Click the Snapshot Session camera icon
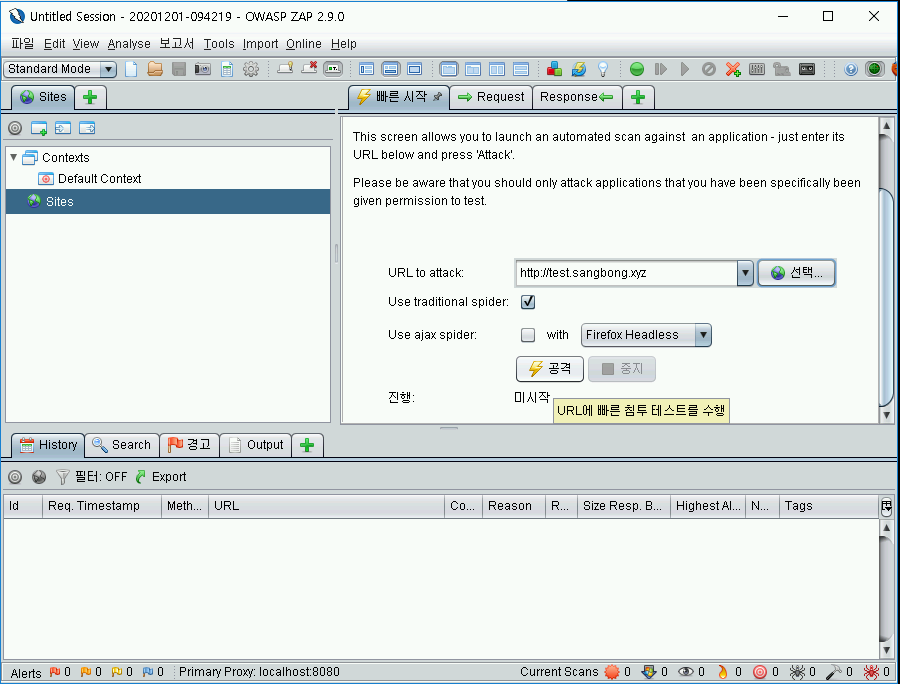 (x=203, y=69)
